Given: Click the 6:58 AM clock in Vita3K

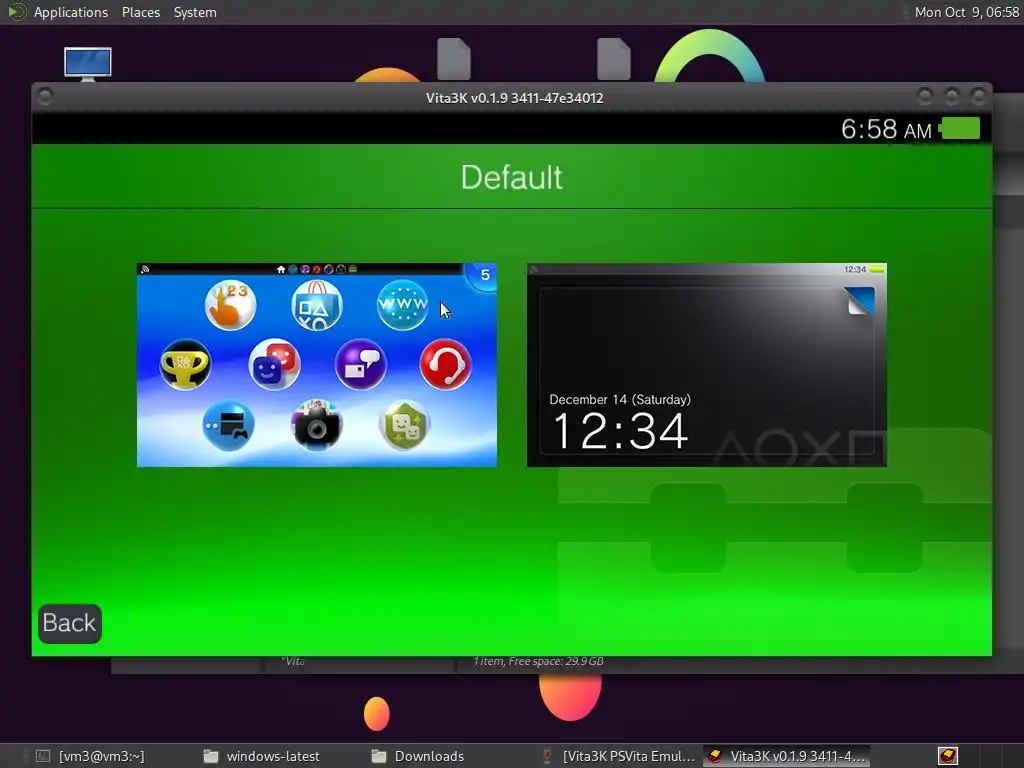Looking at the screenshot, I should pos(886,129).
